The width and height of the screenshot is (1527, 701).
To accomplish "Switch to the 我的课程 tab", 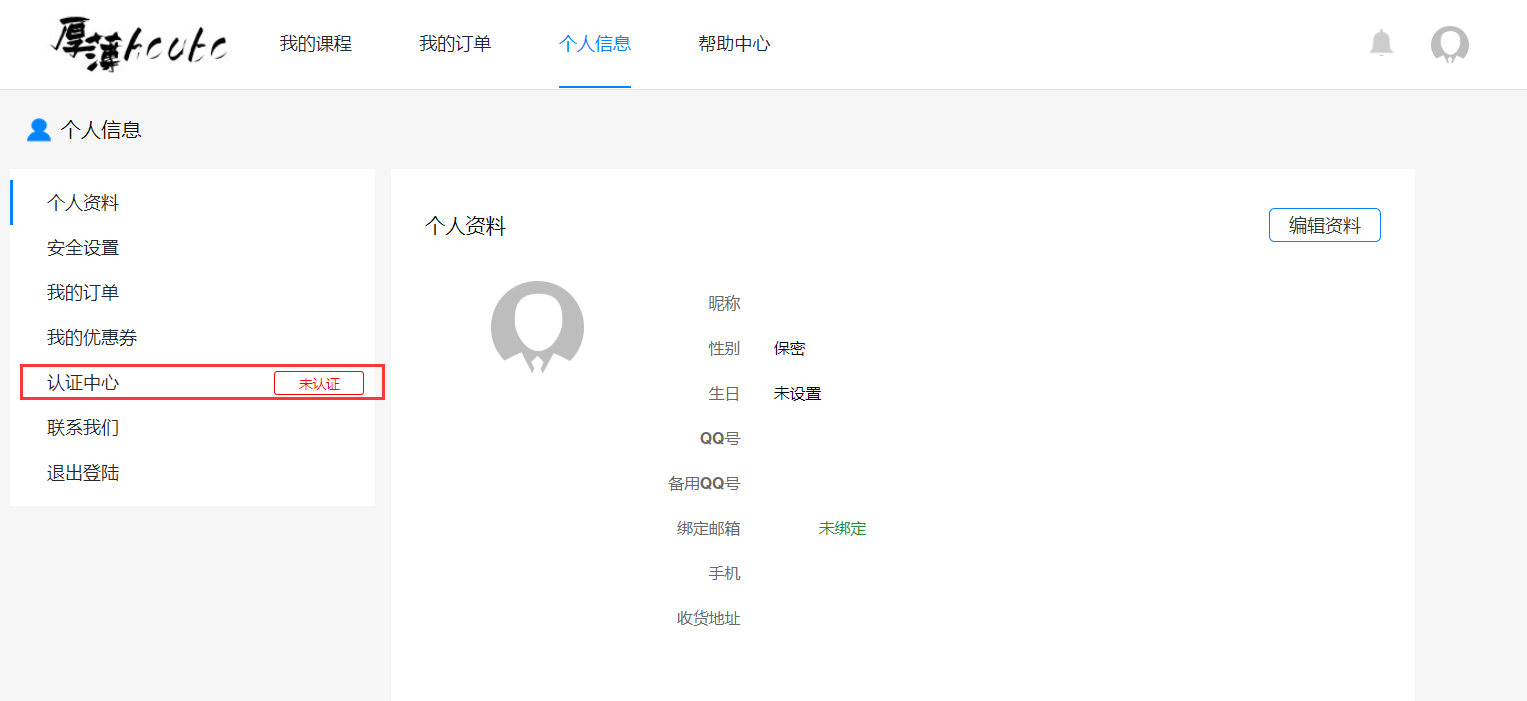I will point(316,44).
